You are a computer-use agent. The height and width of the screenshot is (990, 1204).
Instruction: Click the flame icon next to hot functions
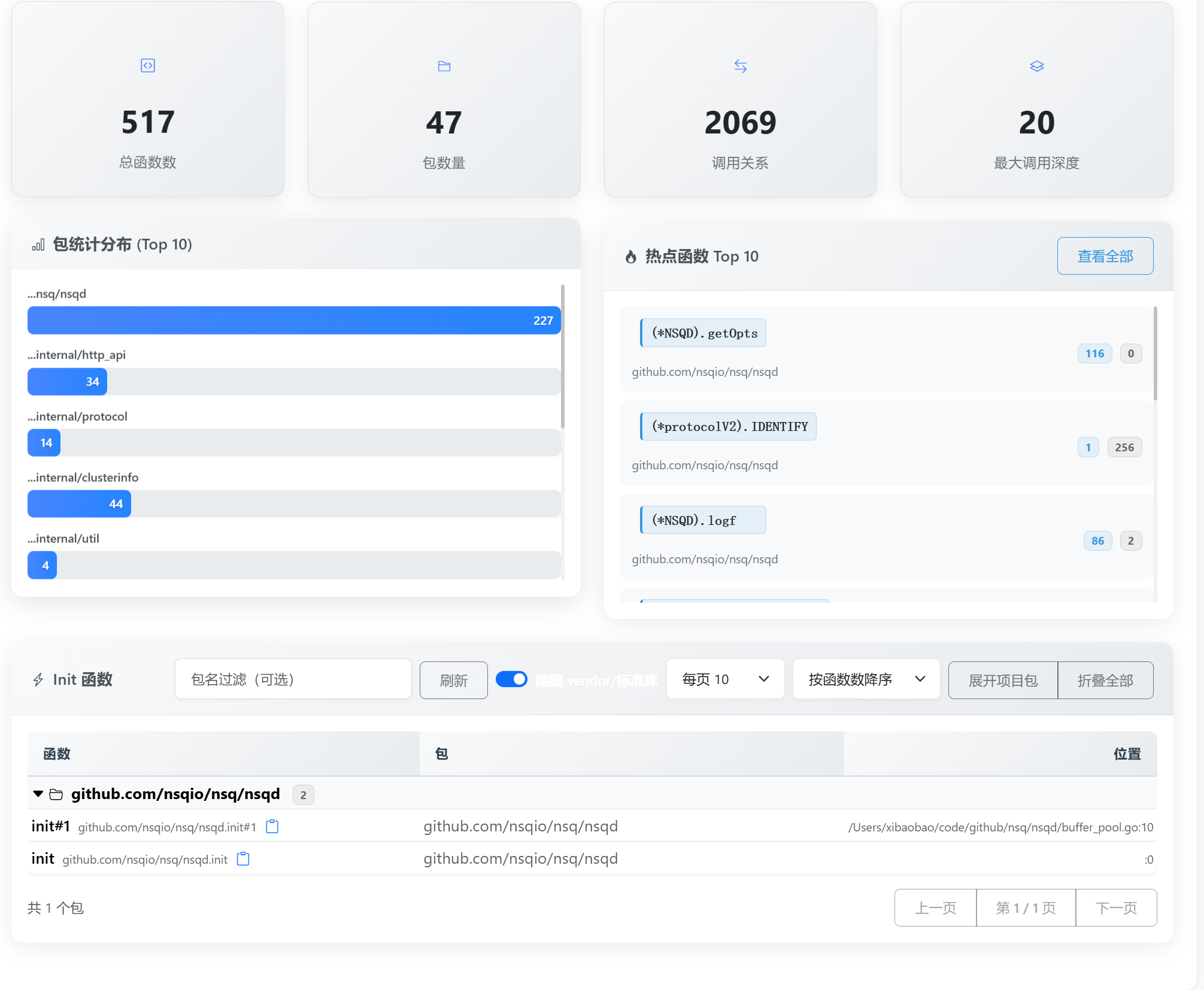630,257
